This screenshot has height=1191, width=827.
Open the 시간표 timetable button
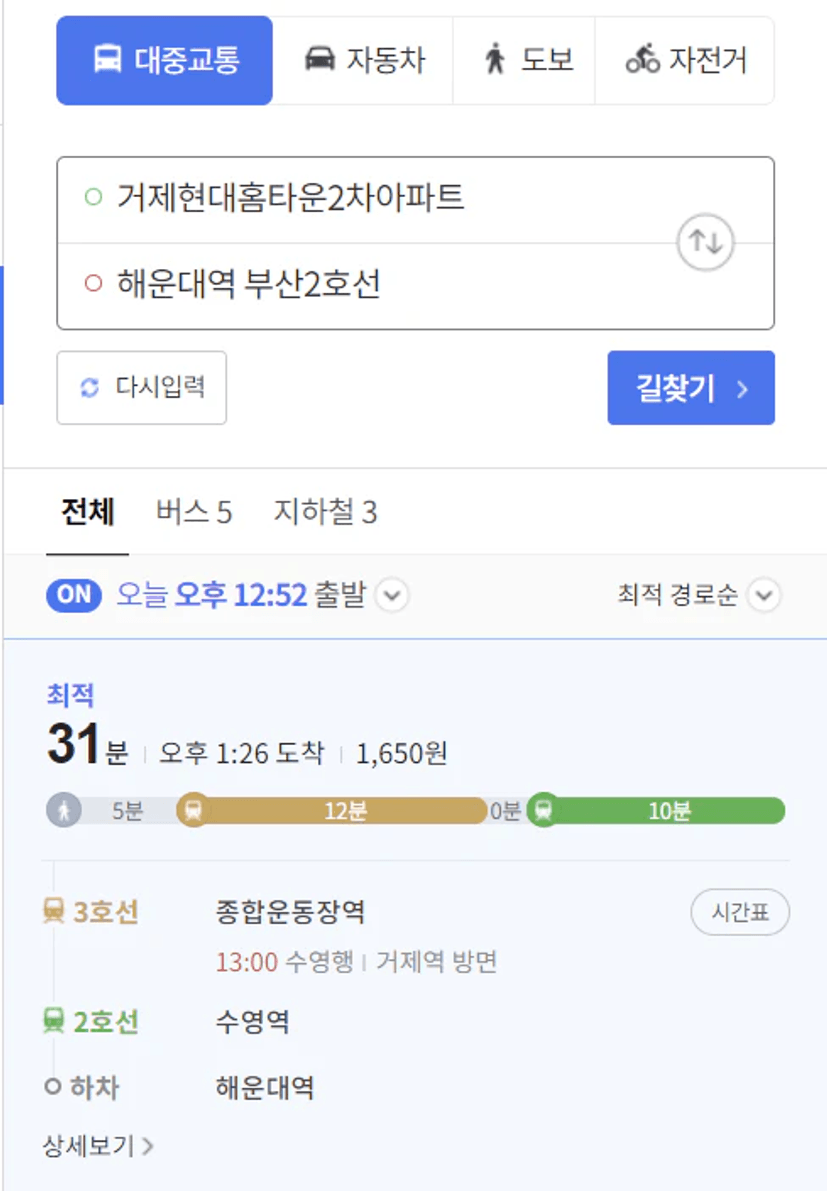point(740,911)
